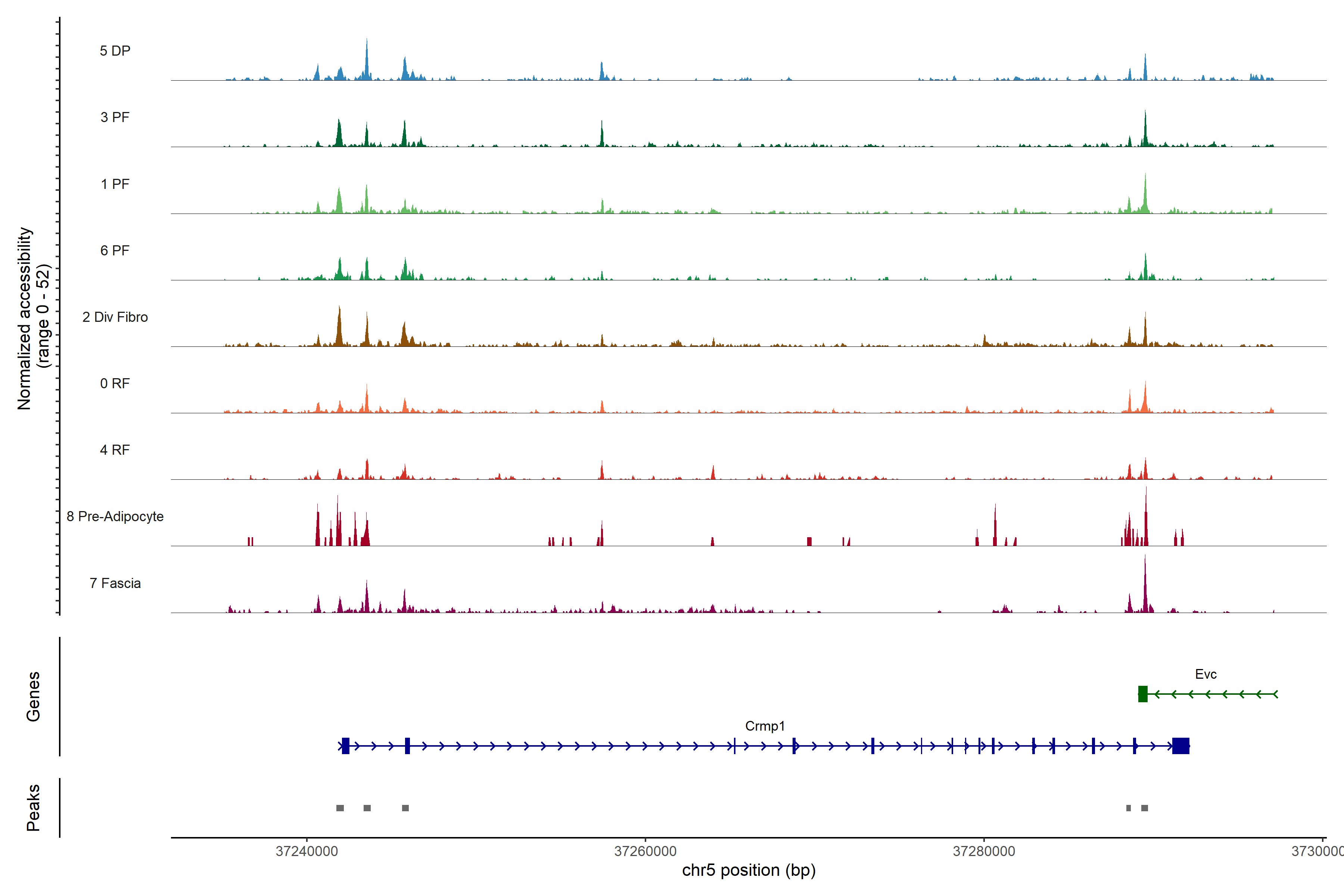The height and width of the screenshot is (896, 1344).
Task: Select the 2 Div Fibro track label
Action: coord(115,317)
